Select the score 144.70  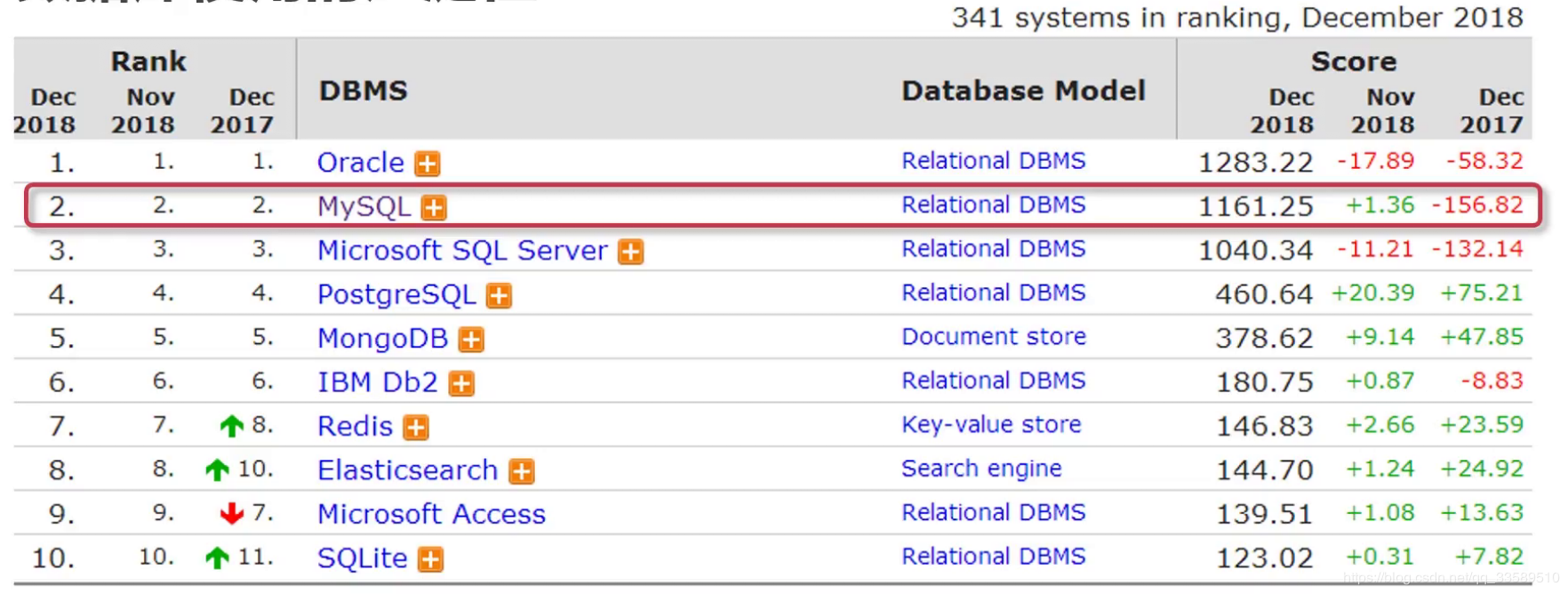coord(1264,470)
